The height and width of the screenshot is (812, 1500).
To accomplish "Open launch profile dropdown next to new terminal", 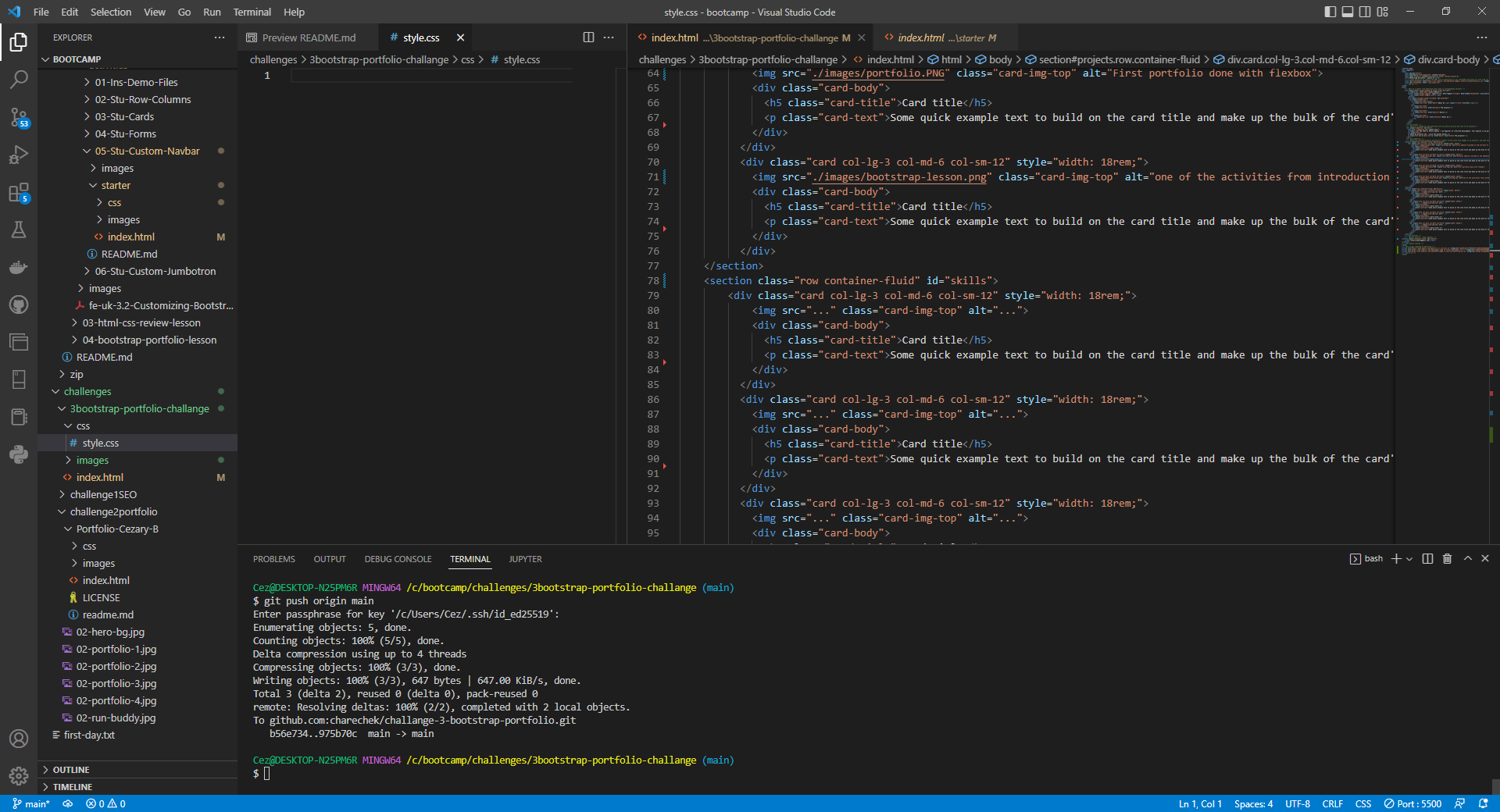I will [1409, 559].
